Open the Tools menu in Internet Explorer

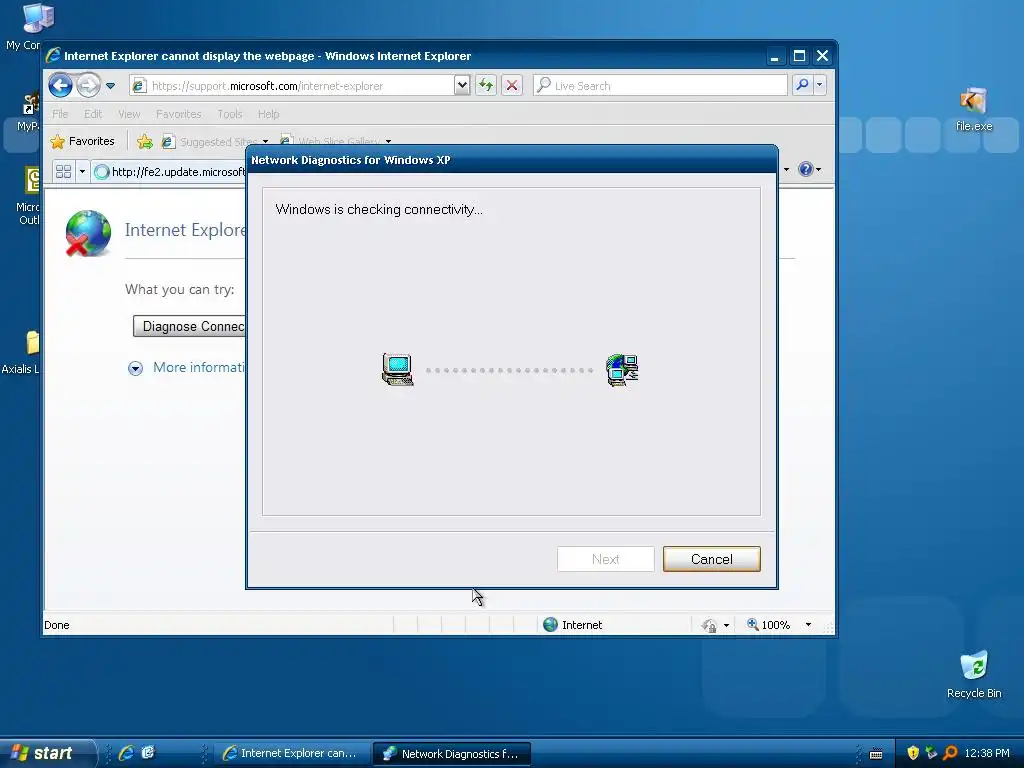(230, 114)
